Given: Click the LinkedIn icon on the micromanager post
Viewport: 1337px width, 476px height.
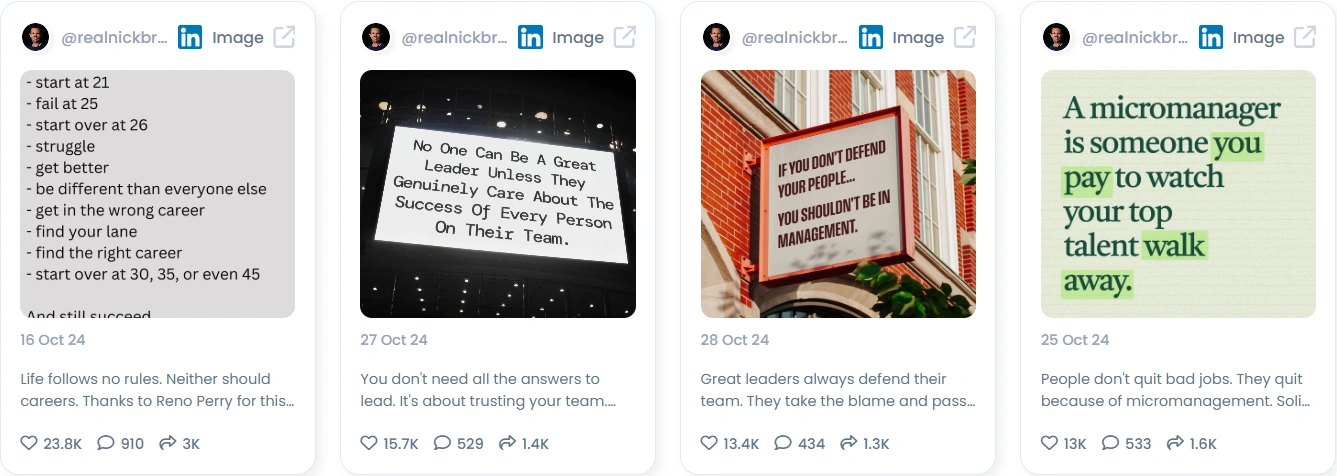Looking at the screenshot, I should point(1211,37).
